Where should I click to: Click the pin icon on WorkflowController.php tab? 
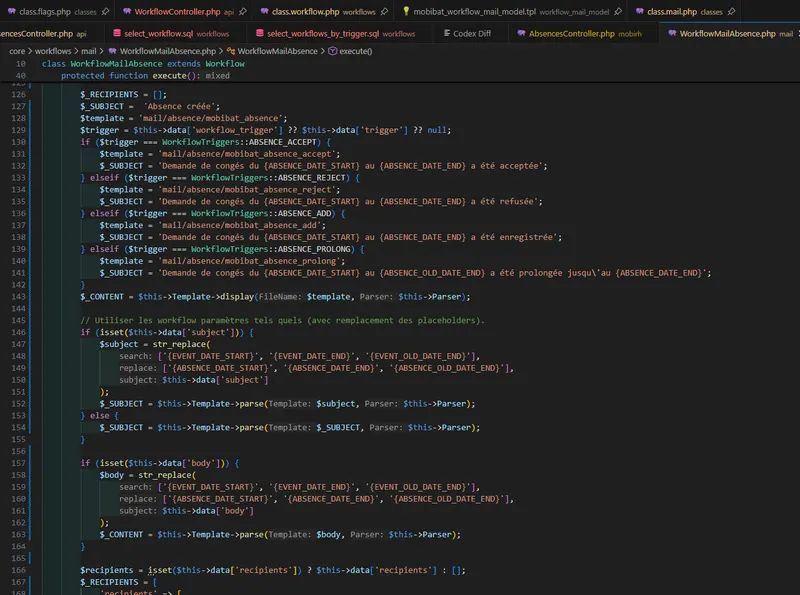[x=243, y=11]
